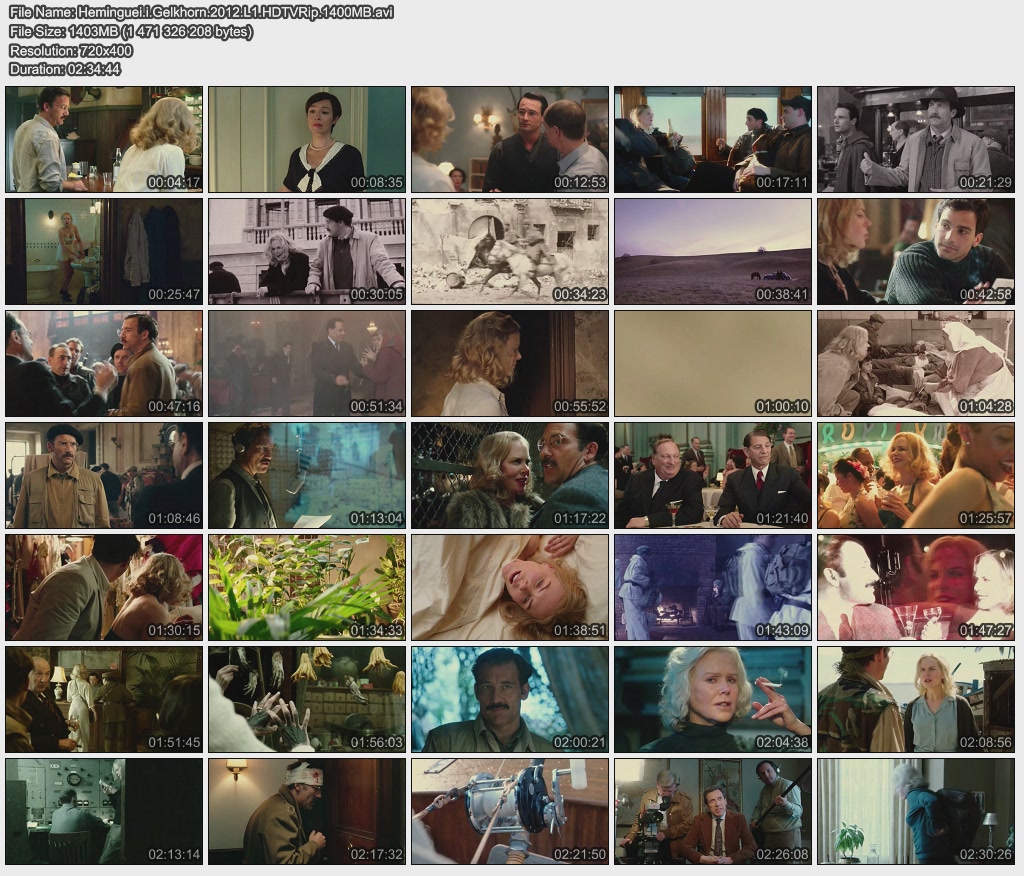Image resolution: width=1024 pixels, height=876 pixels.
Task: Click the mustached man frame 02:00:21
Action: click(x=510, y=700)
